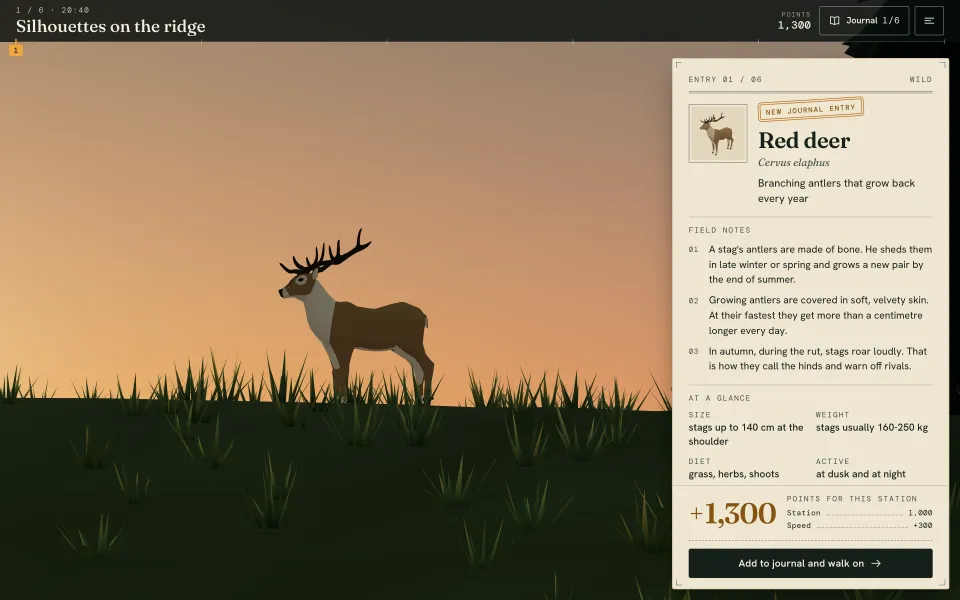Click the scientific name "Cervus elaphus"
The height and width of the screenshot is (600, 960).
click(x=793, y=162)
